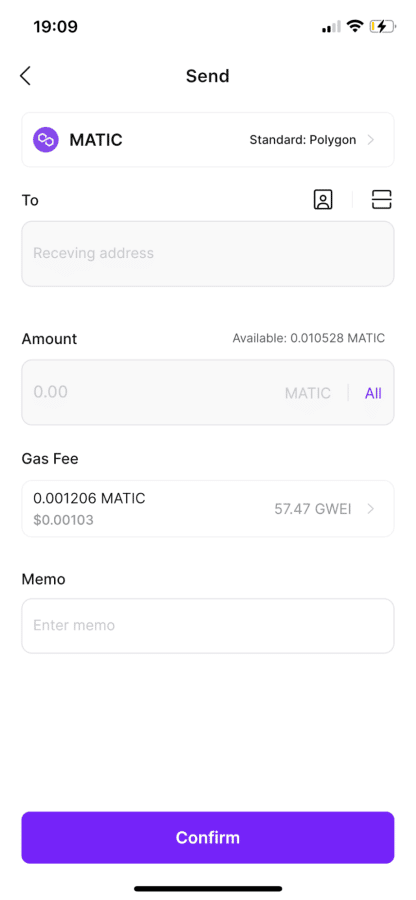Confirm the send transaction

pos(208,837)
